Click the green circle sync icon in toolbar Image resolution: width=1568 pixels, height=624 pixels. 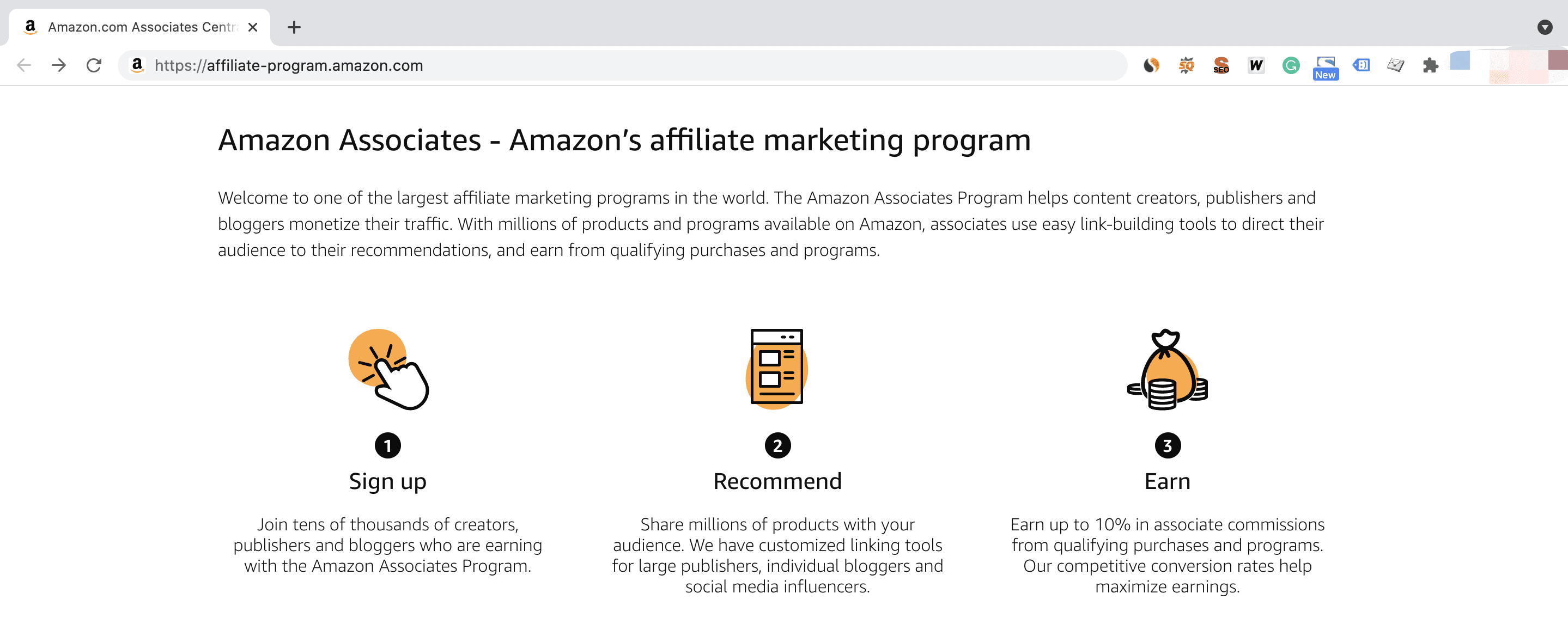click(1291, 65)
